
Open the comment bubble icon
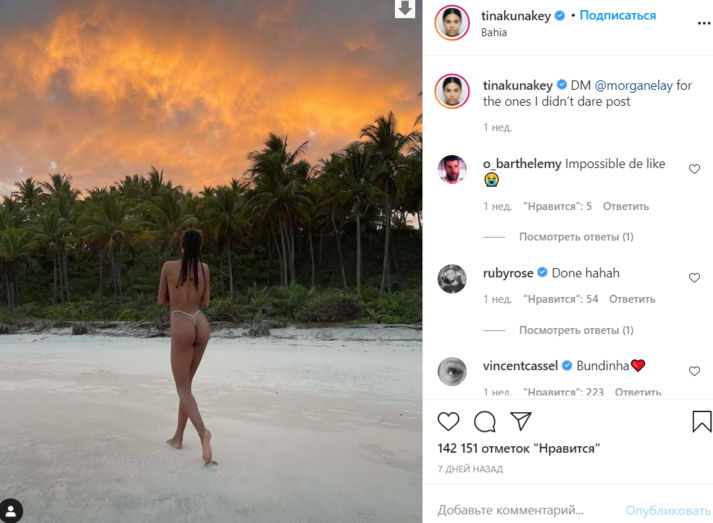(485, 422)
